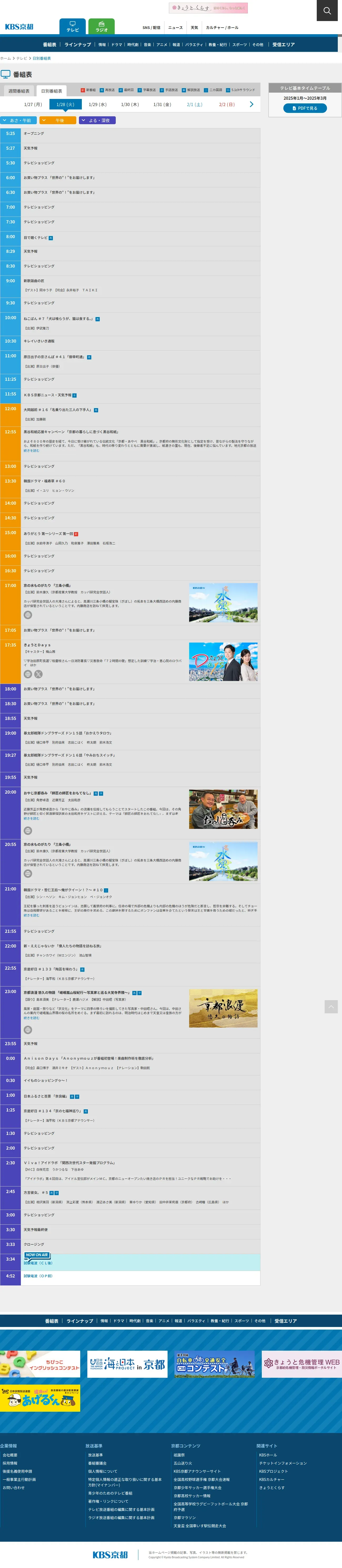The height and width of the screenshot is (1568, 342).
Task: Open the KBSホール footer link
Action: (268, 1455)
